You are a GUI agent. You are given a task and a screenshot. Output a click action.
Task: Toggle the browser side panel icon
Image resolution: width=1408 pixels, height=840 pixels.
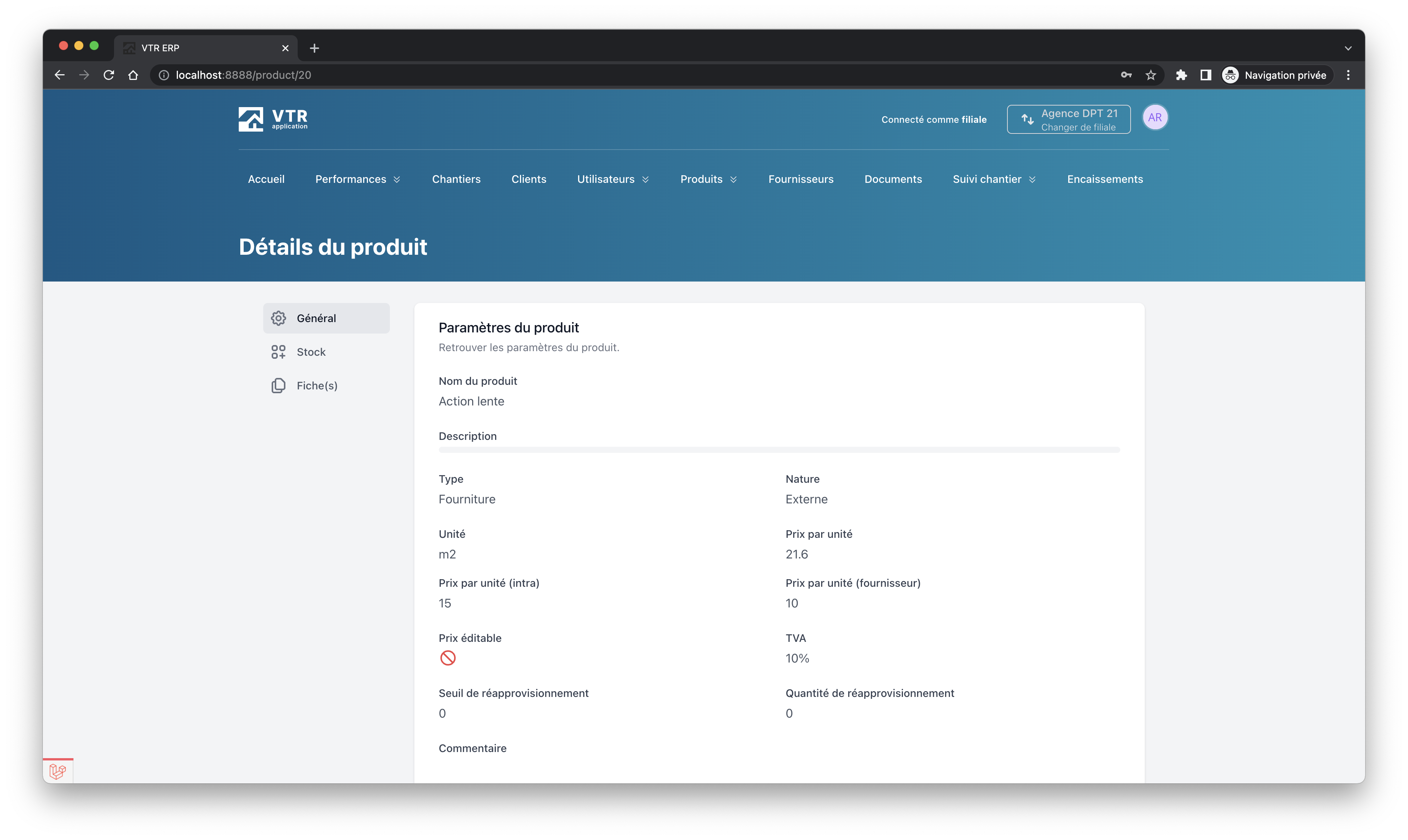click(x=1205, y=75)
